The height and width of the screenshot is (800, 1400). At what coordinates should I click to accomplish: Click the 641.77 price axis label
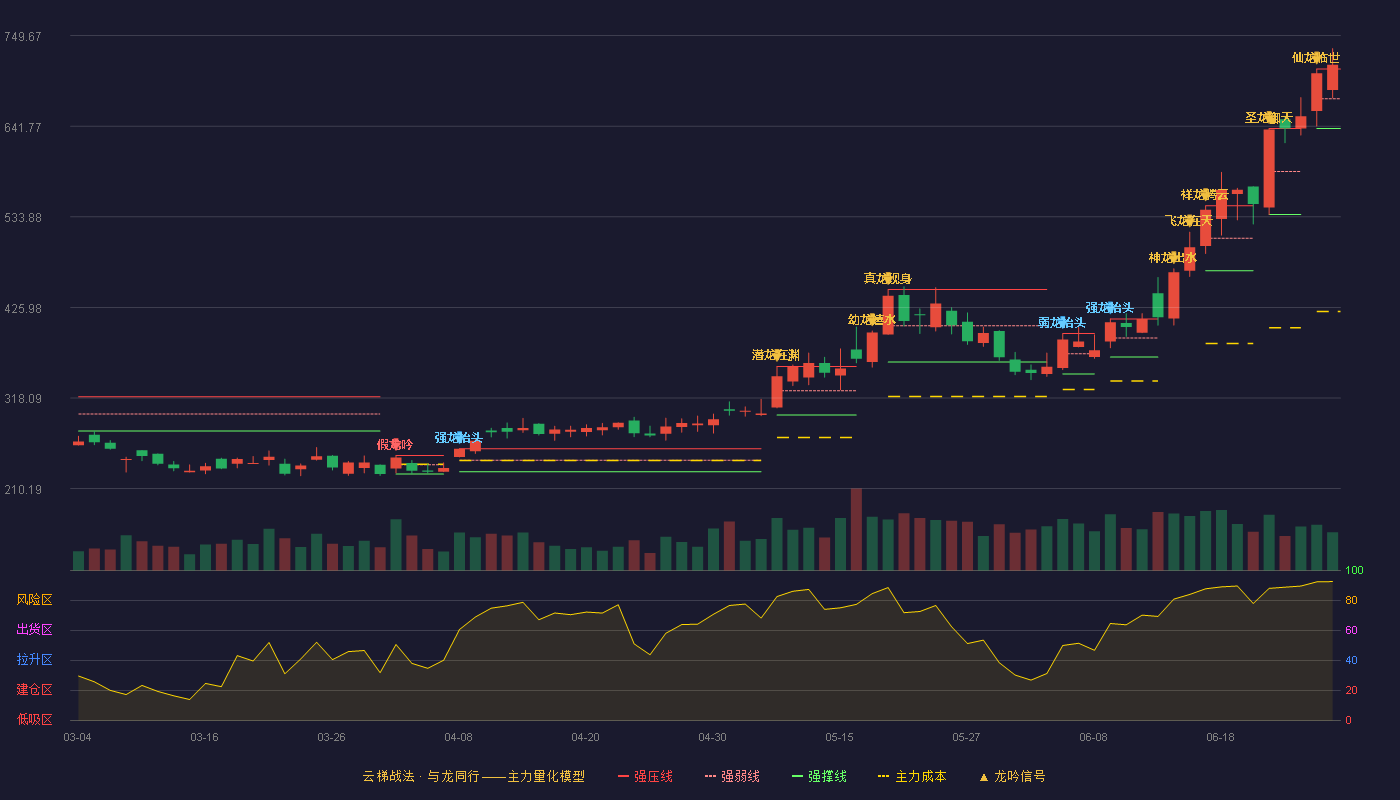(22, 127)
